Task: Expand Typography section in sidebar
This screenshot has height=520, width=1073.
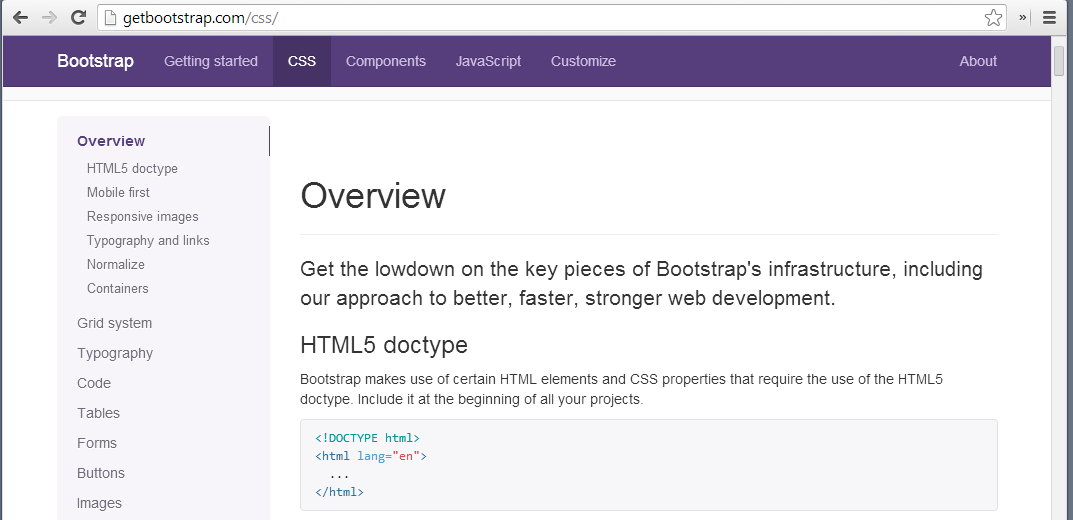Action: pyautogui.click(x=115, y=353)
